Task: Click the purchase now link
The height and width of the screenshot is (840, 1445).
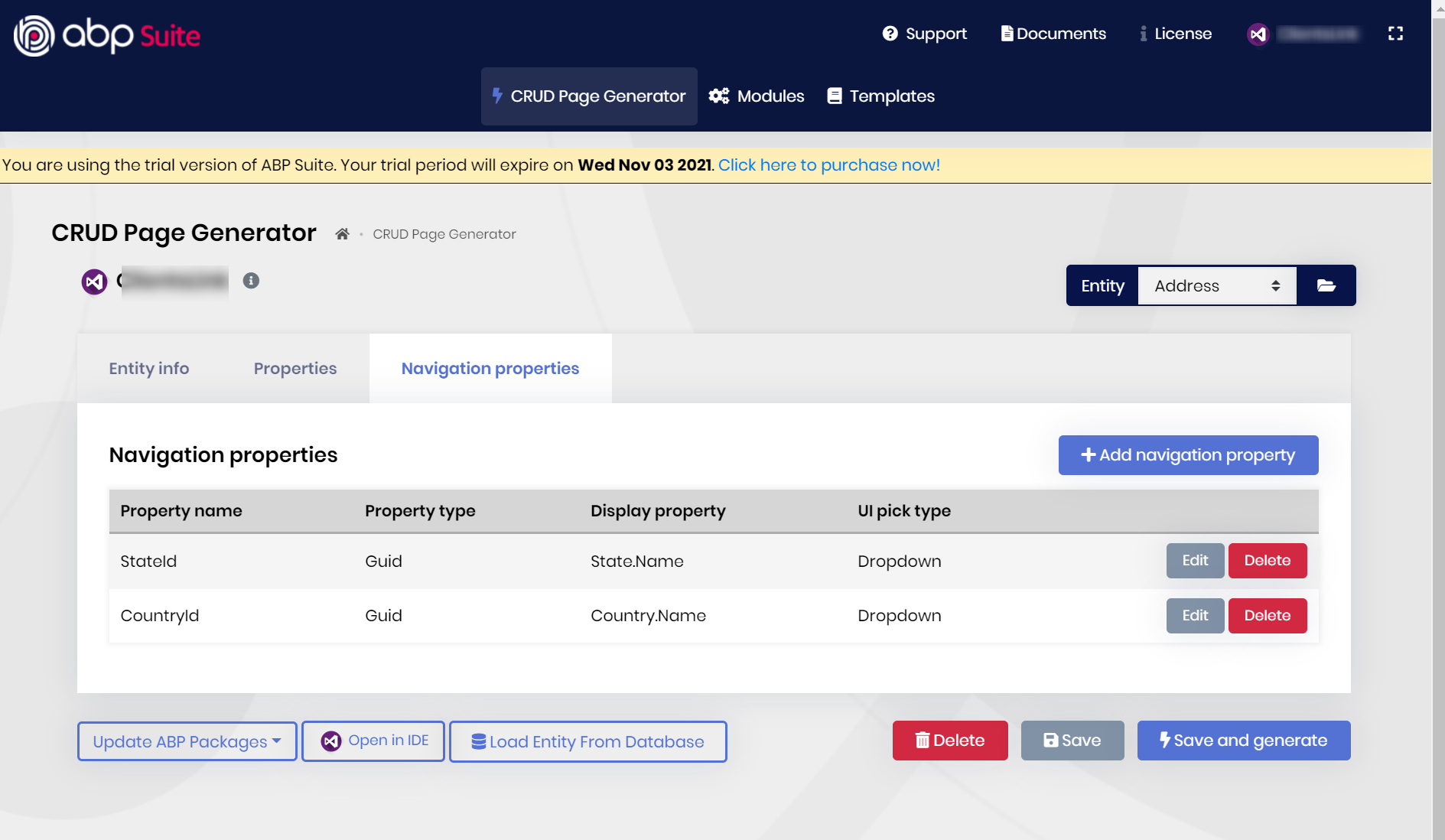Action: pos(828,165)
